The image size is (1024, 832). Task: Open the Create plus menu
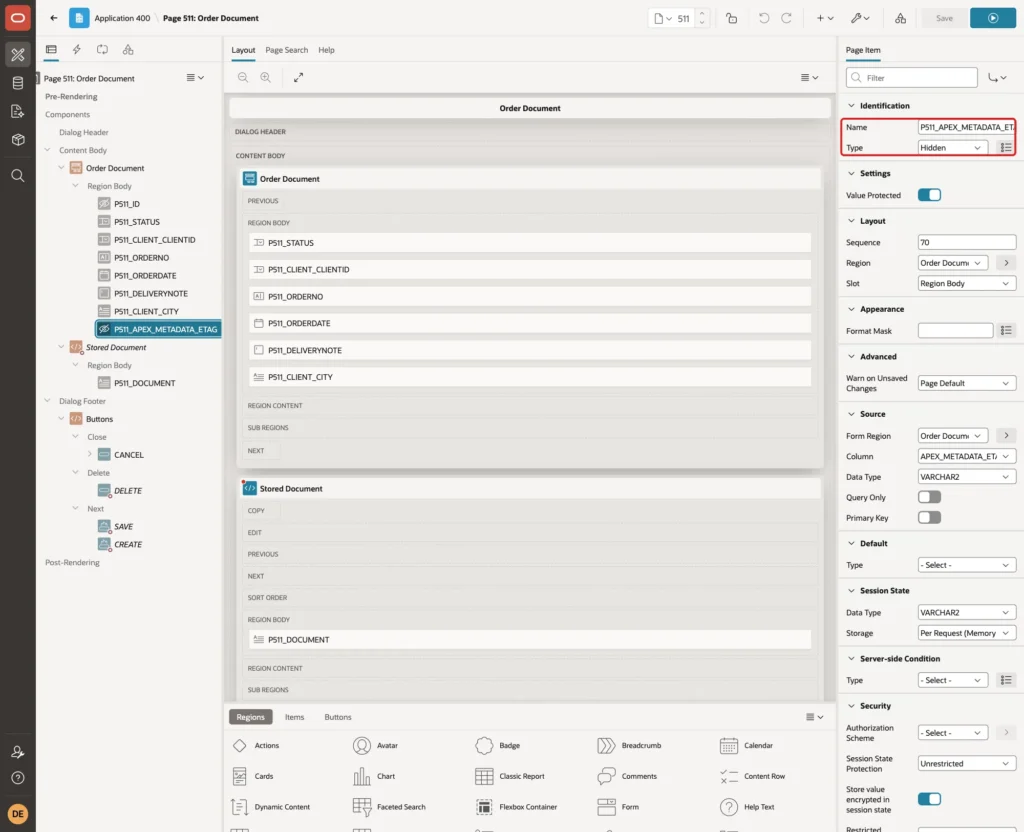click(x=825, y=18)
